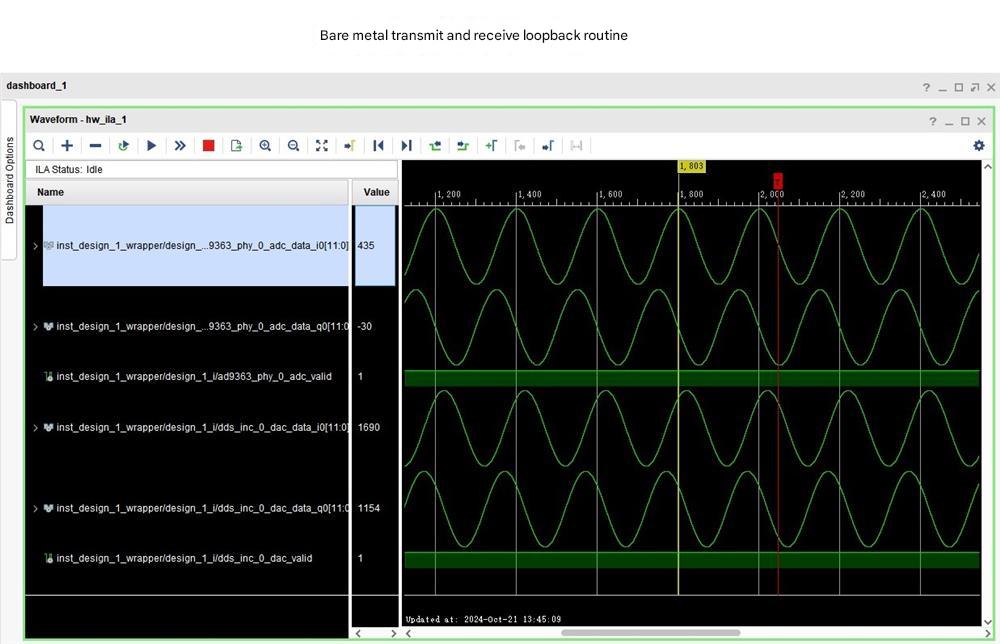The image size is (1000, 644).
Task: Open waveform settings gear icon
Action: (978, 146)
